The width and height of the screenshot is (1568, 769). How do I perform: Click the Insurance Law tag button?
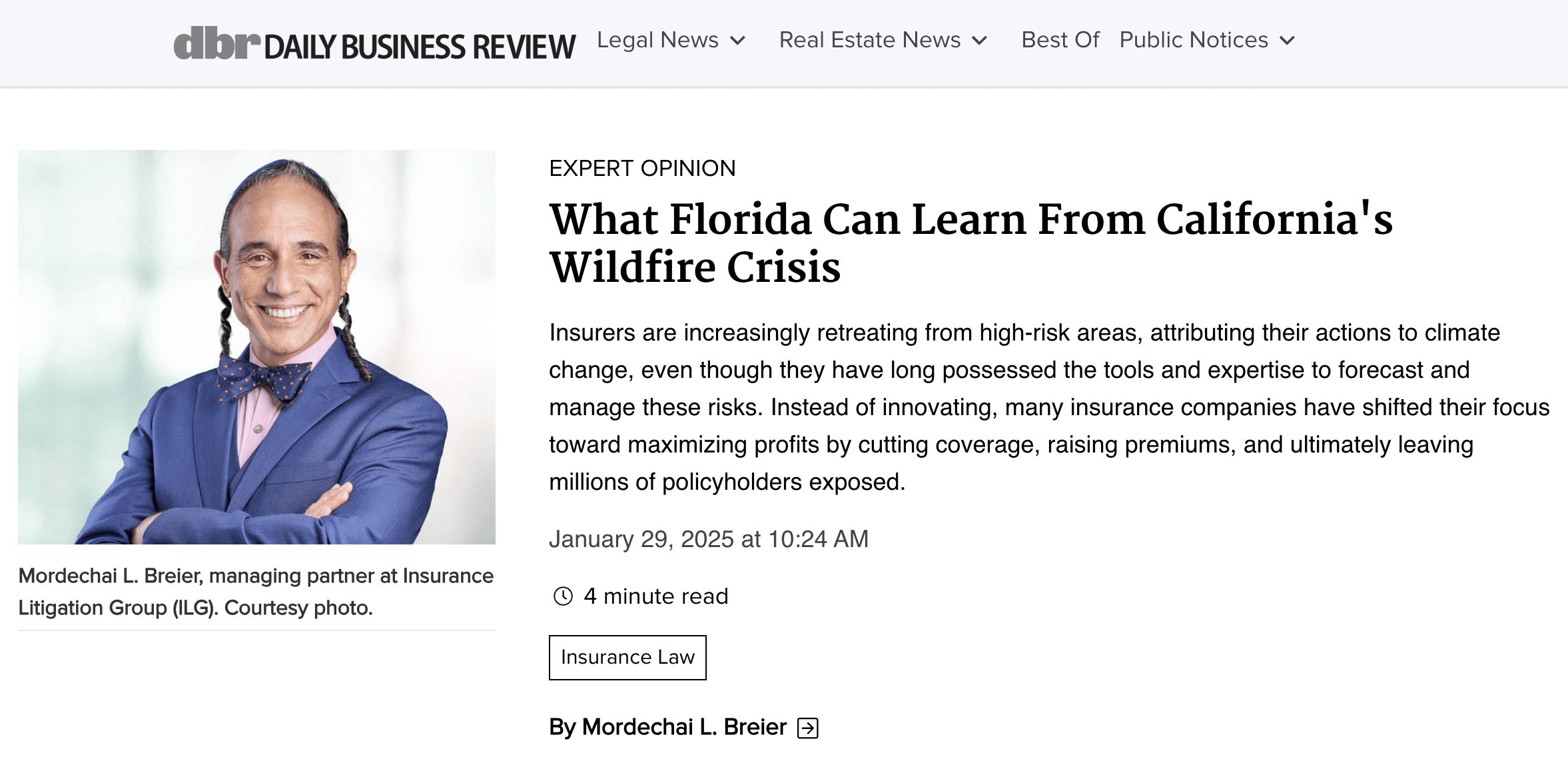point(627,657)
